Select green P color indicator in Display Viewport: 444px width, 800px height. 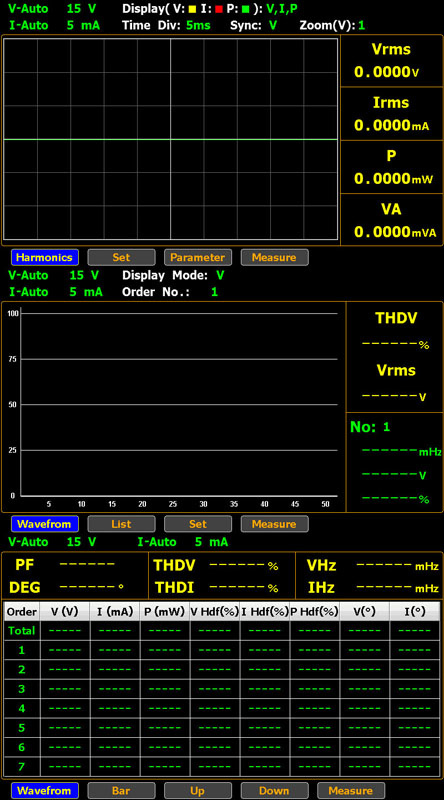point(245,9)
